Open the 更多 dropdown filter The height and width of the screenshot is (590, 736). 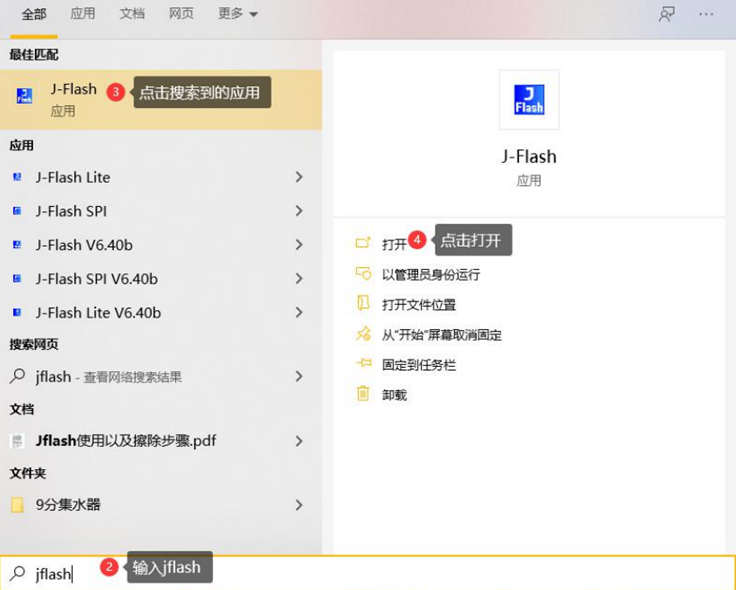tap(238, 14)
